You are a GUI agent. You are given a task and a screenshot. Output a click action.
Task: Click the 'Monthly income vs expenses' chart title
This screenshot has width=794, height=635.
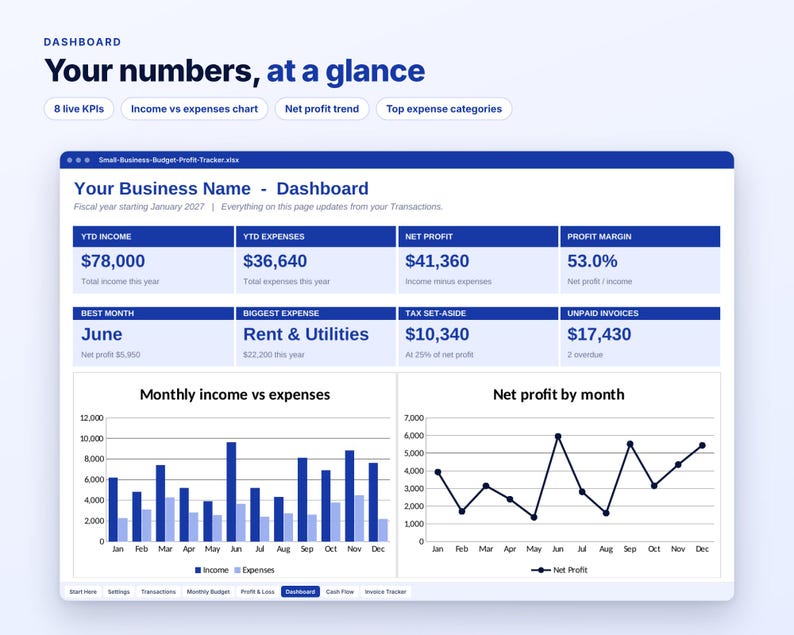click(x=235, y=394)
